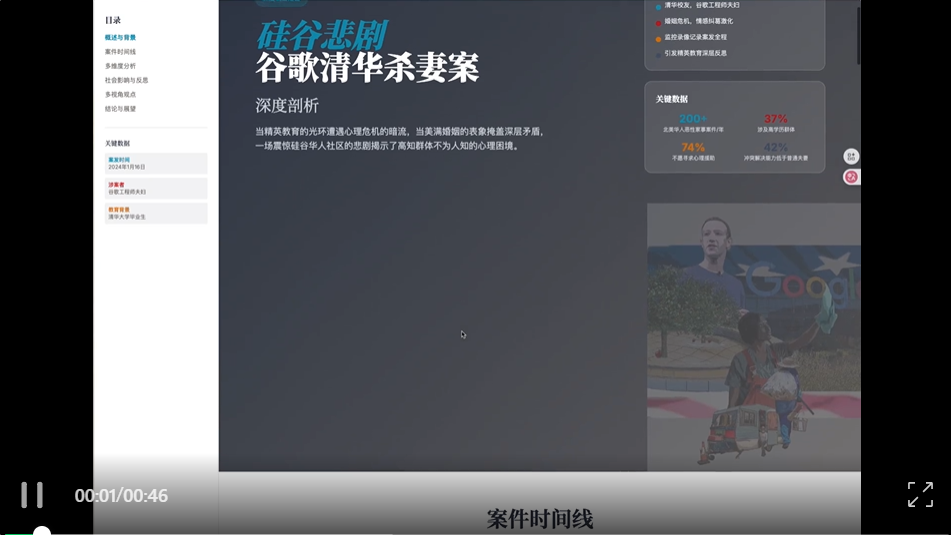951x535 pixels.
Task: Click the 教育背景 清华大学毕业生 card
Action: pyautogui.click(x=156, y=213)
